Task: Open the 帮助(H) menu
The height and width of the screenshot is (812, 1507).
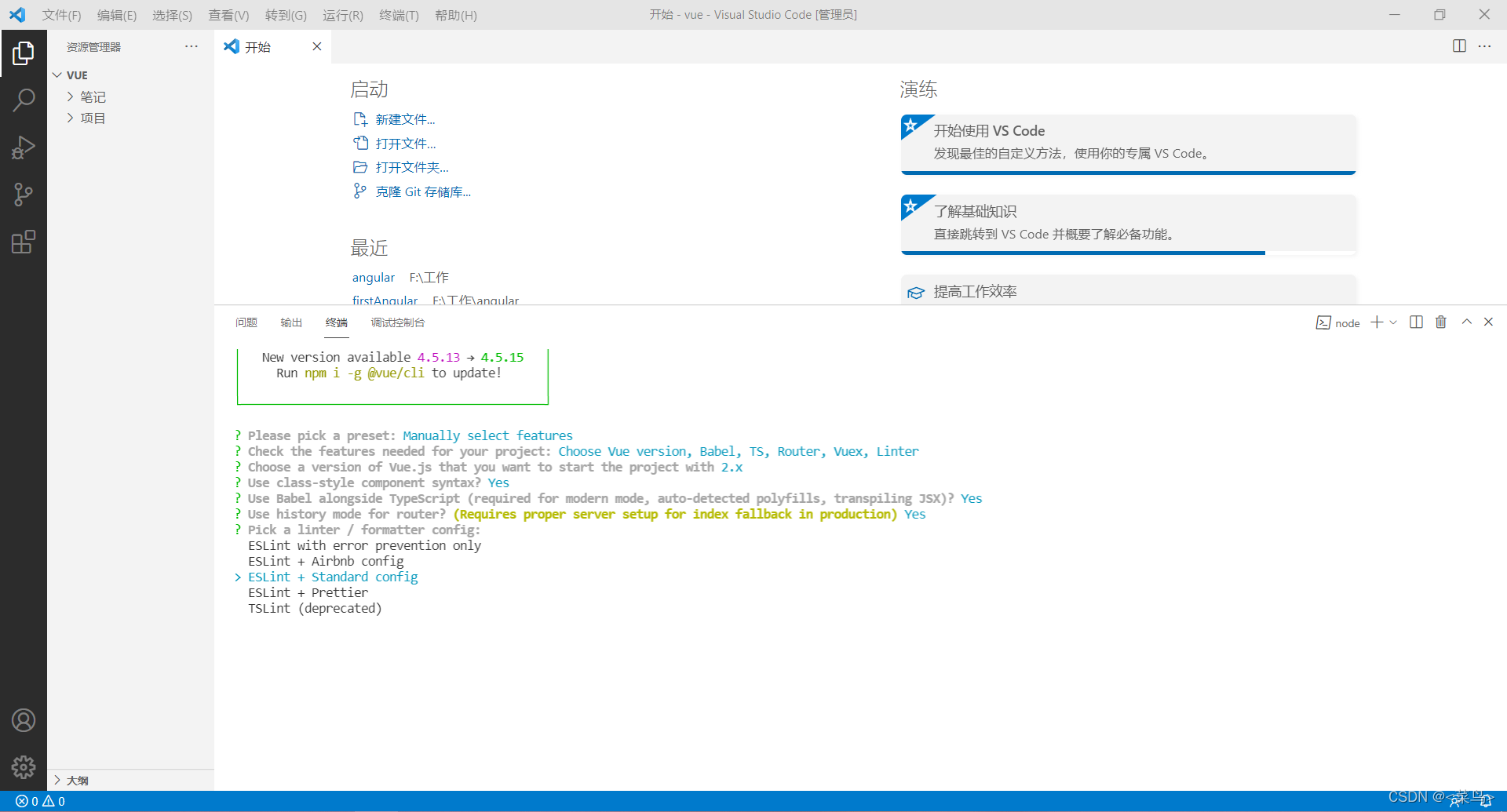Action: pyautogui.click(x=456, y=15)
